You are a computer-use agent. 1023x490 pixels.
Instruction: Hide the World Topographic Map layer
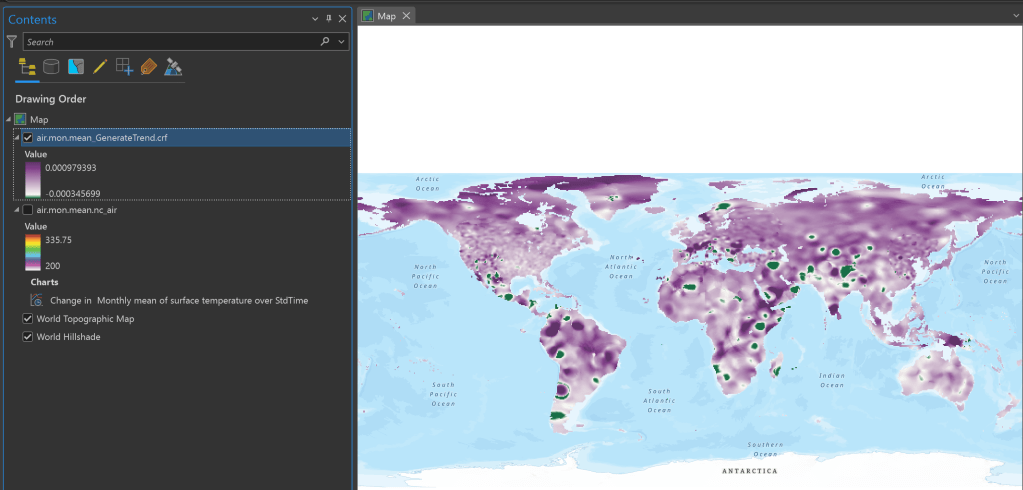(x=28, y=319)
